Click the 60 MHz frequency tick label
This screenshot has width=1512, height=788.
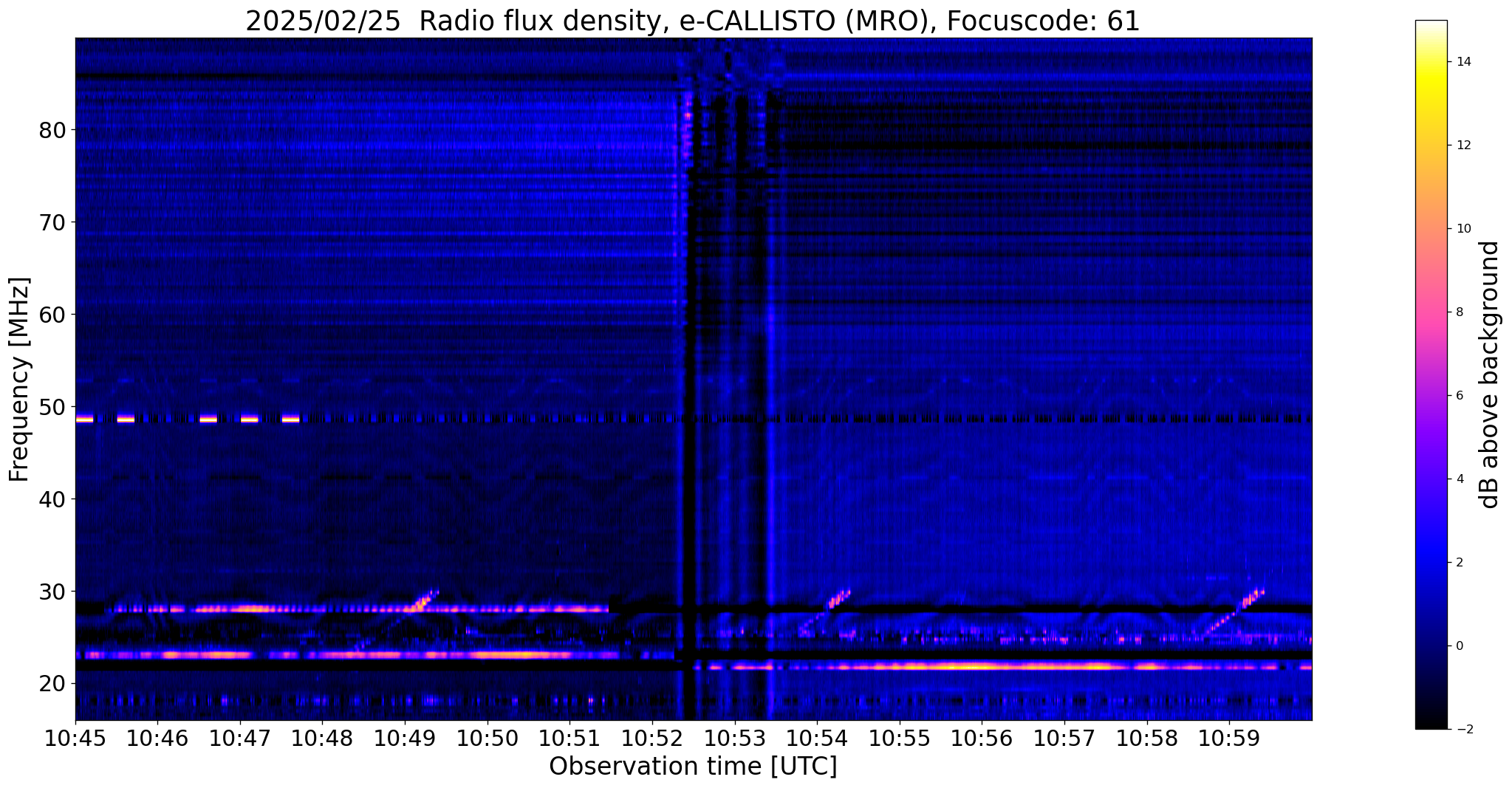[x=52, y=315]
